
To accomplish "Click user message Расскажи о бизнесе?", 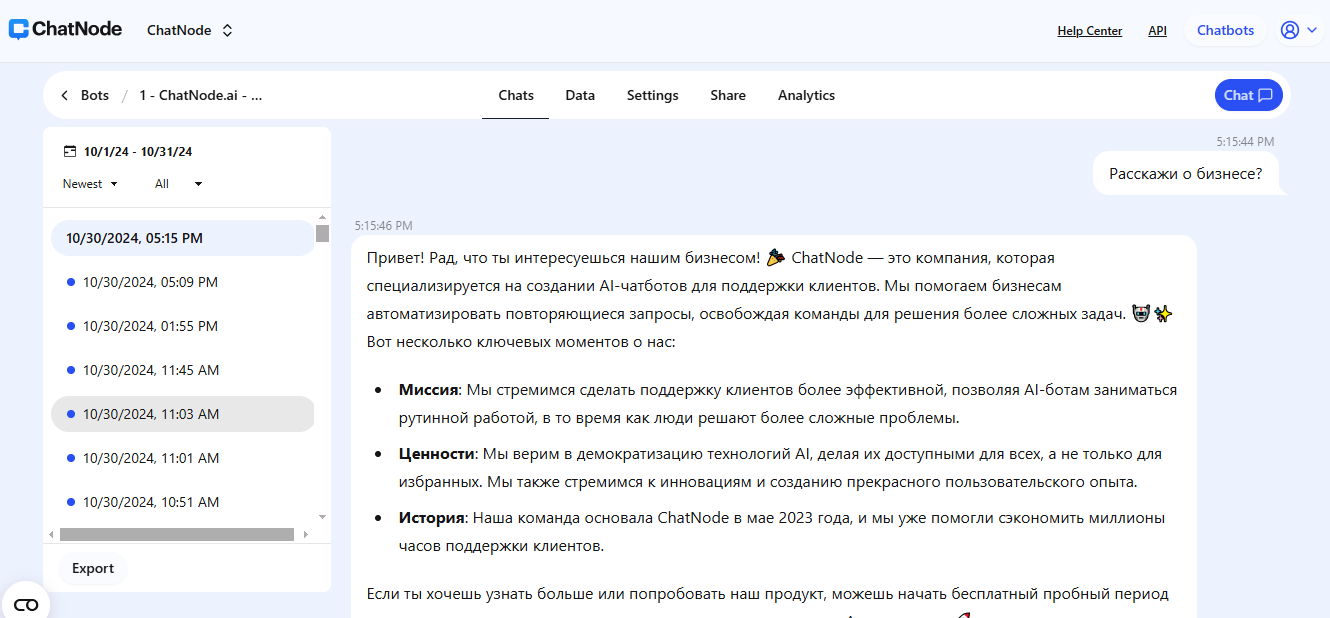I will (x=1185, y=174).
